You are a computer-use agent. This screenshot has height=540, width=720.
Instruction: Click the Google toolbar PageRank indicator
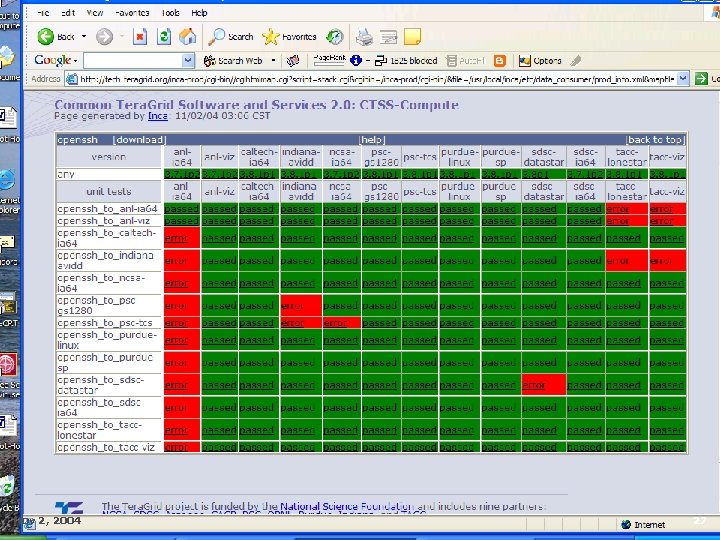(330, 60)
